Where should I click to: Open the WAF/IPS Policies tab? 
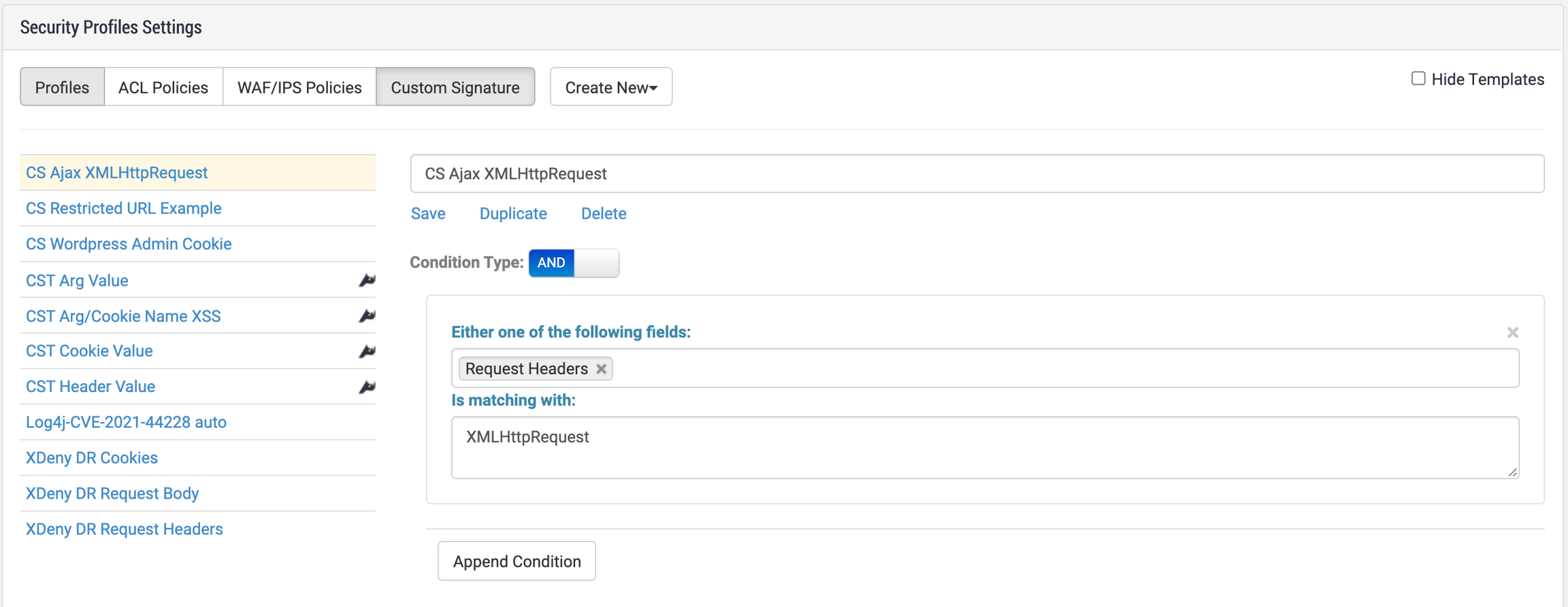click(299, 87)
